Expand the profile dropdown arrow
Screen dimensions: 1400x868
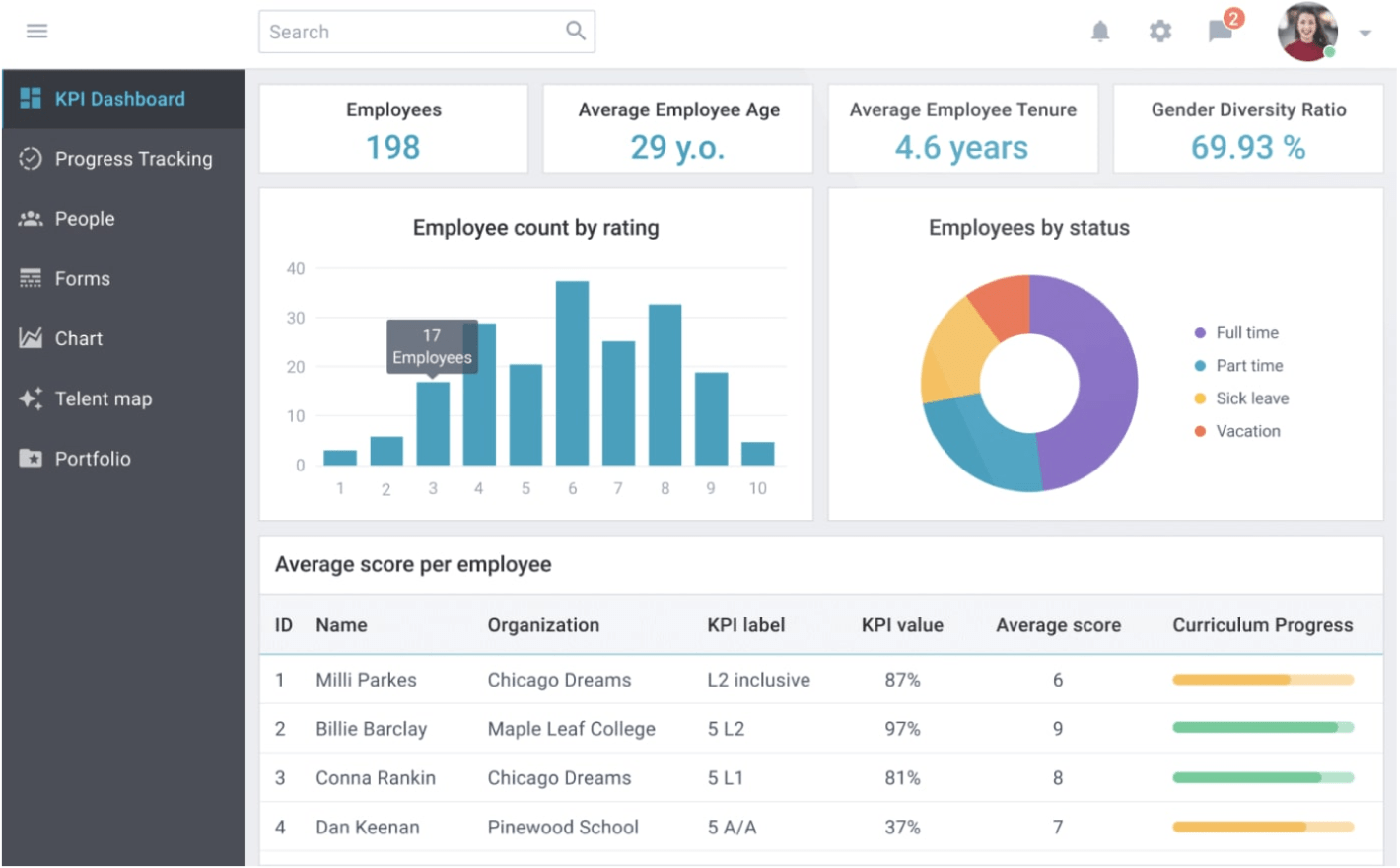tap(1366, 33)
